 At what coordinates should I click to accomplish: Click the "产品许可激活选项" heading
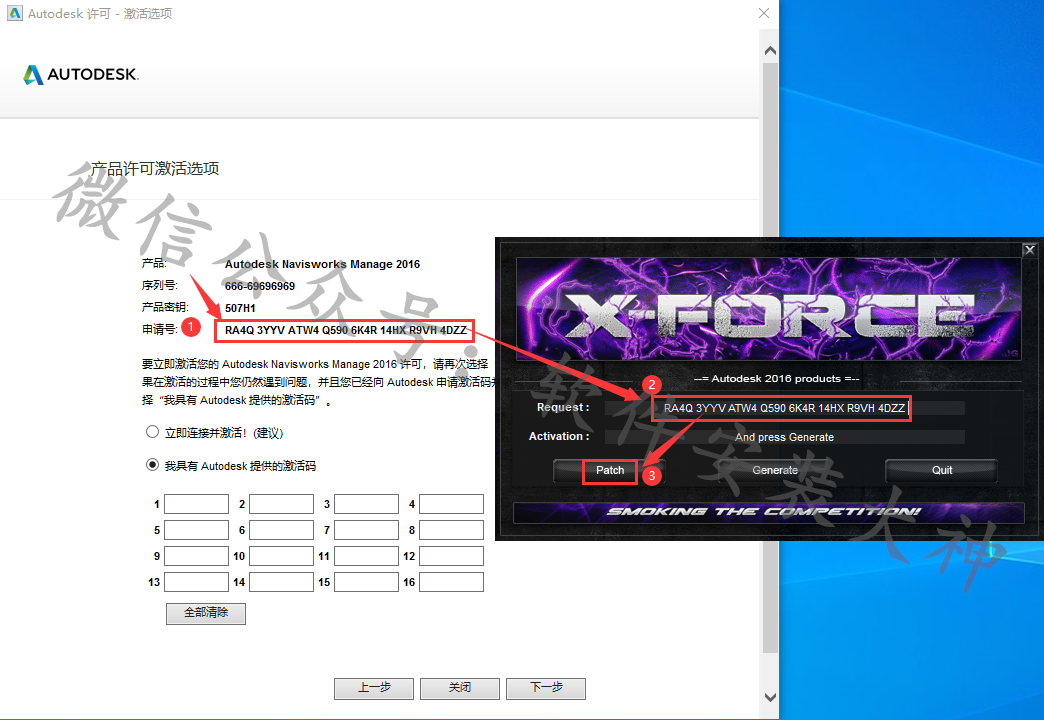(155, 169)
